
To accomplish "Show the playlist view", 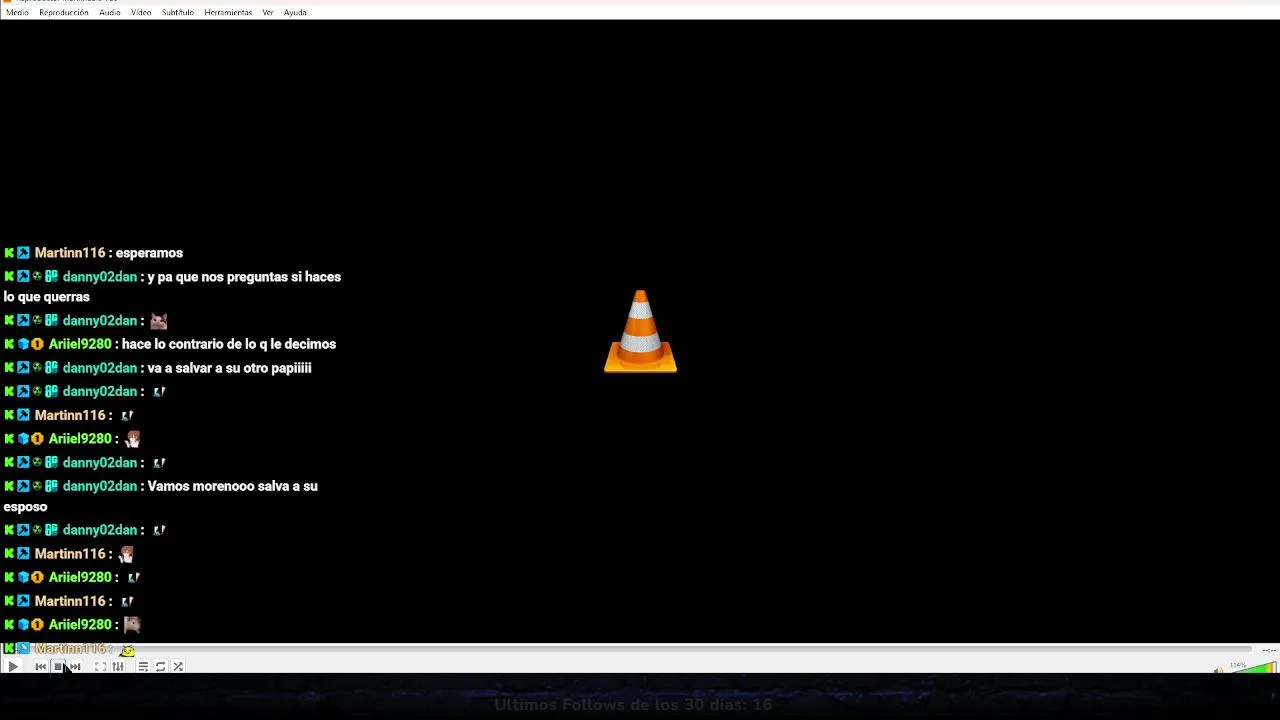I will click(143, 667).
